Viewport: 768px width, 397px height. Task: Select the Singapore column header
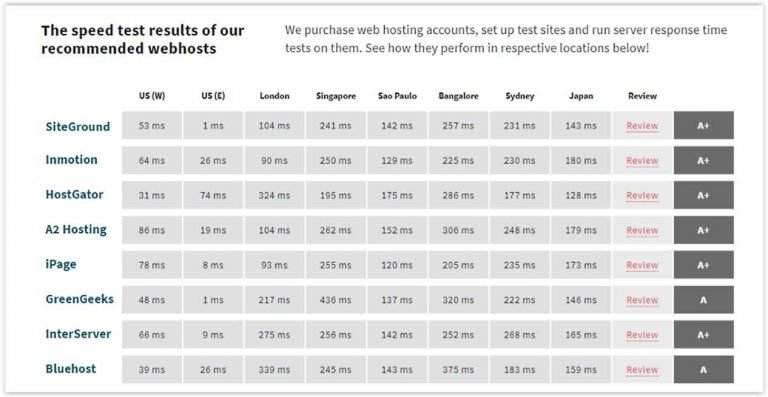336,96
